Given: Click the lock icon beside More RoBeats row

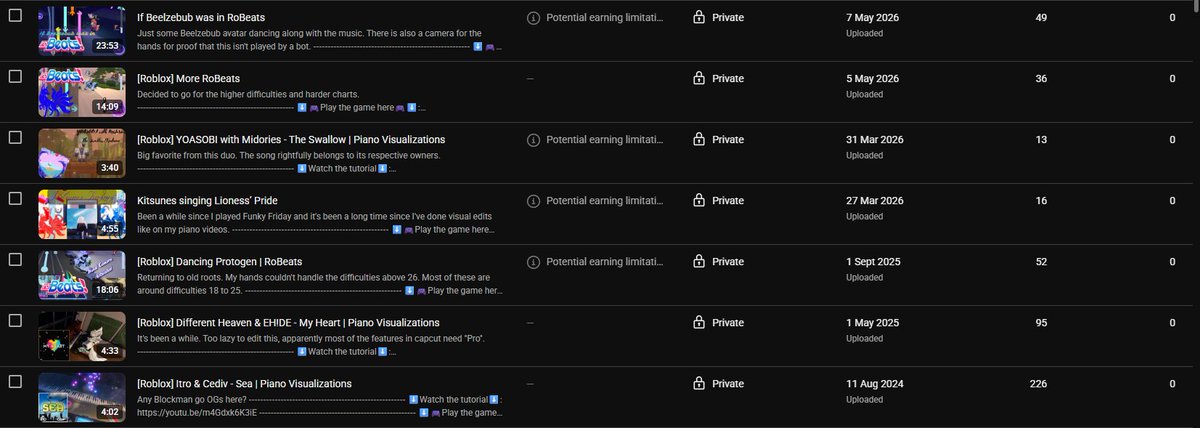Looking at the screenshot, I should point(699,79).
